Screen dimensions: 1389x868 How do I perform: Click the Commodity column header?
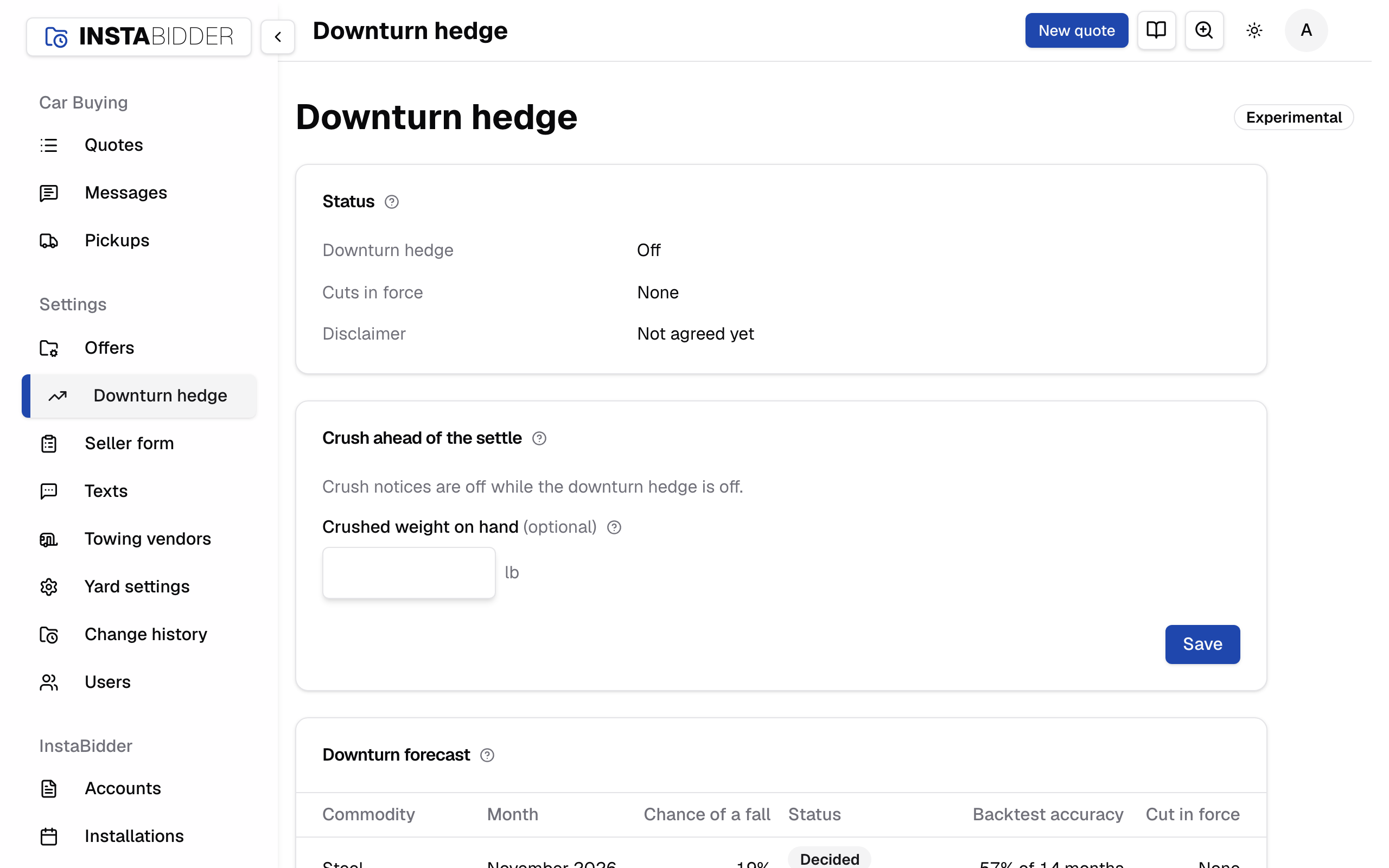tap(368, 815)
